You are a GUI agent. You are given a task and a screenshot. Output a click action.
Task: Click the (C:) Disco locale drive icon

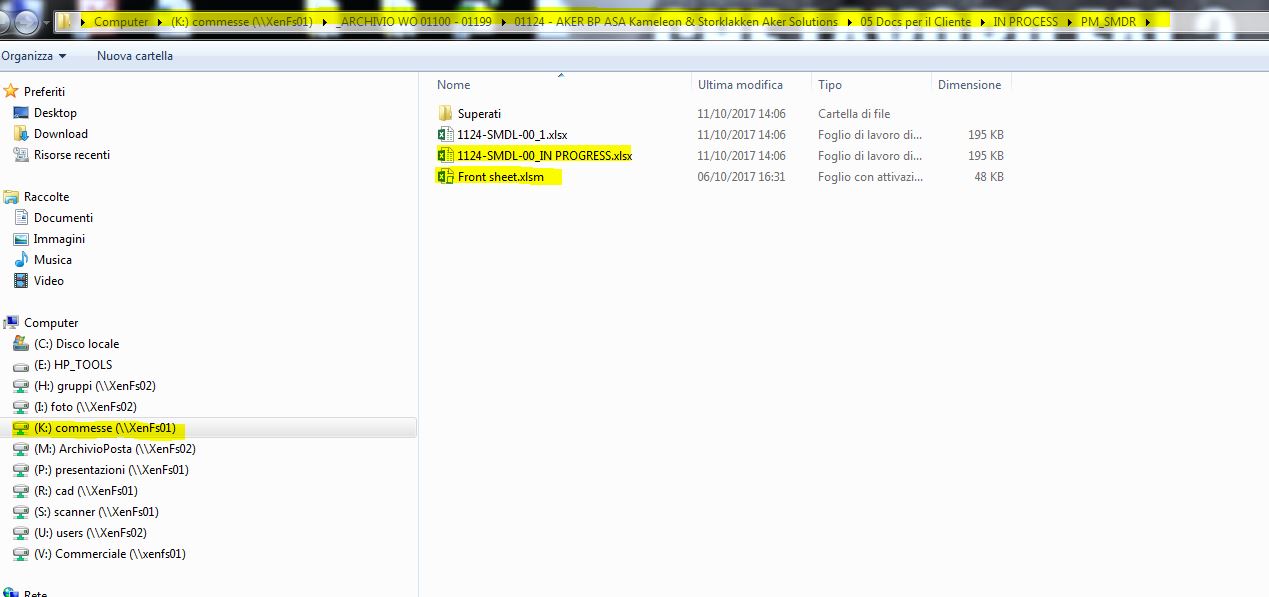pos(21,344)
